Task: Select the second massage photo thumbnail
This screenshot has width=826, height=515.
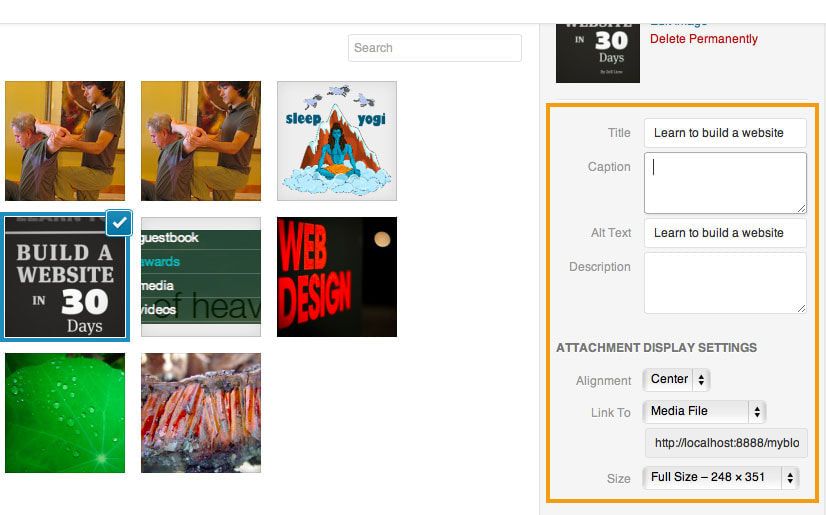Action: (201, 141)
